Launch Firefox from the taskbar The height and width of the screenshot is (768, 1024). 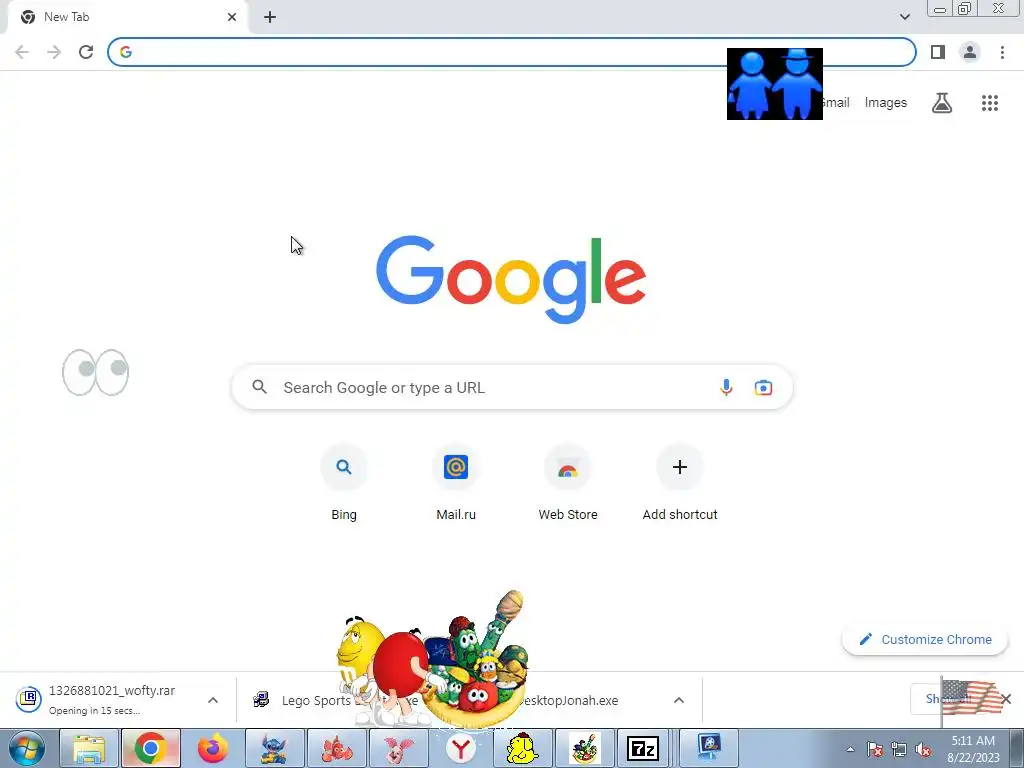(213, 748)
